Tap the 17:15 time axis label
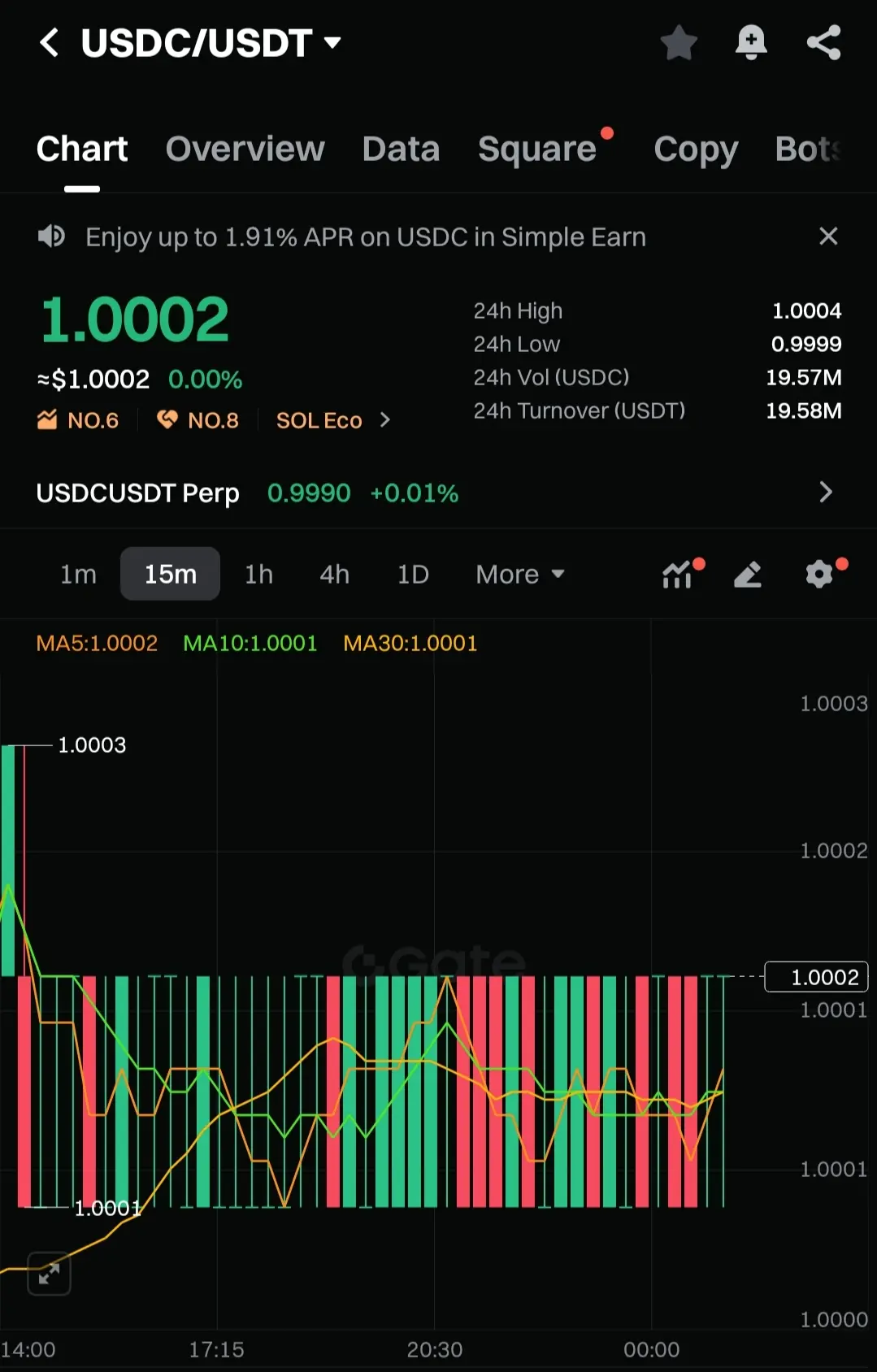This screenshot has height=1372, width=877. point(216,1350)
